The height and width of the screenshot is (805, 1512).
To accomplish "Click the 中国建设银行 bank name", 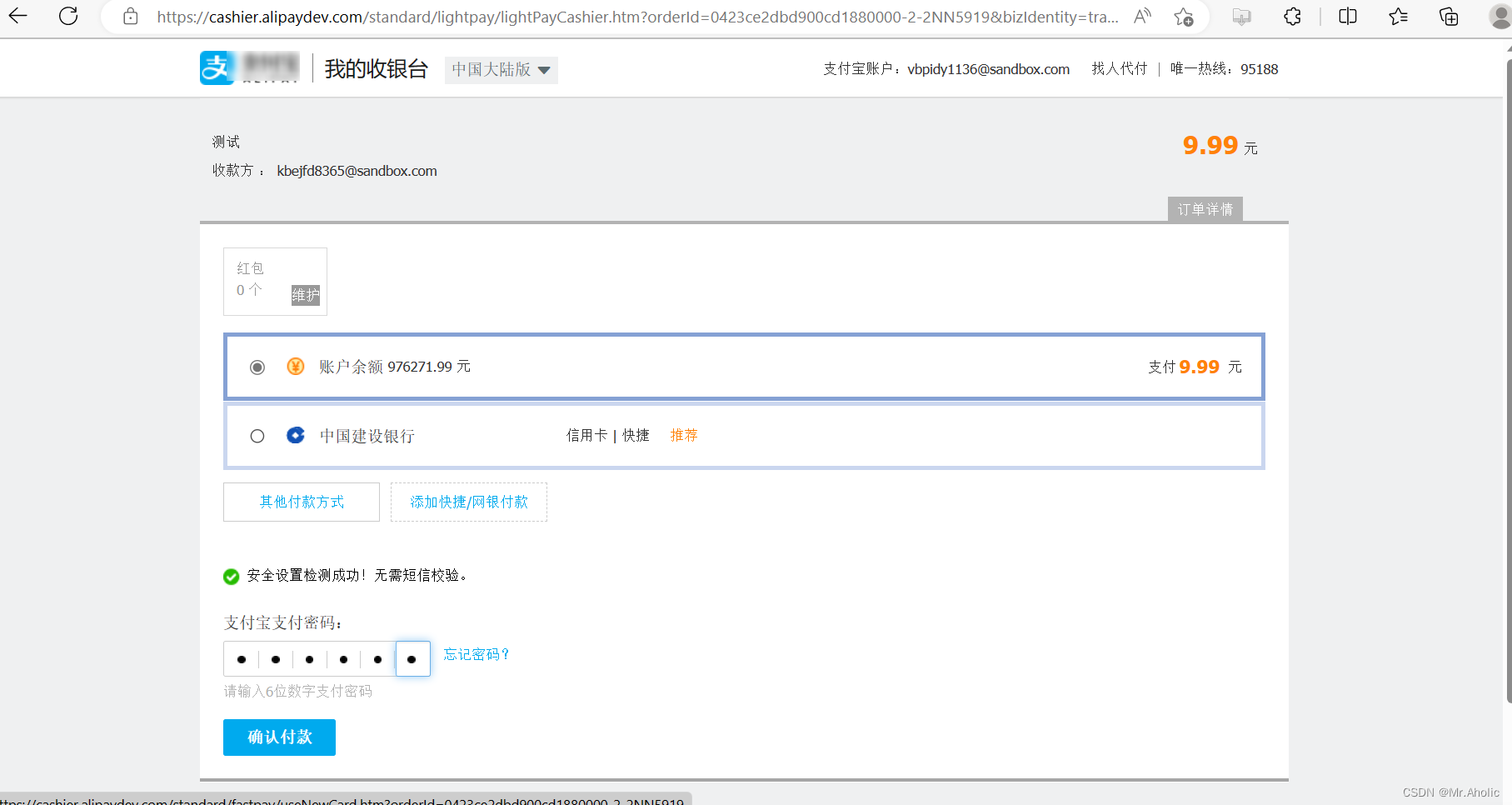I will click(x=367, y=436).
